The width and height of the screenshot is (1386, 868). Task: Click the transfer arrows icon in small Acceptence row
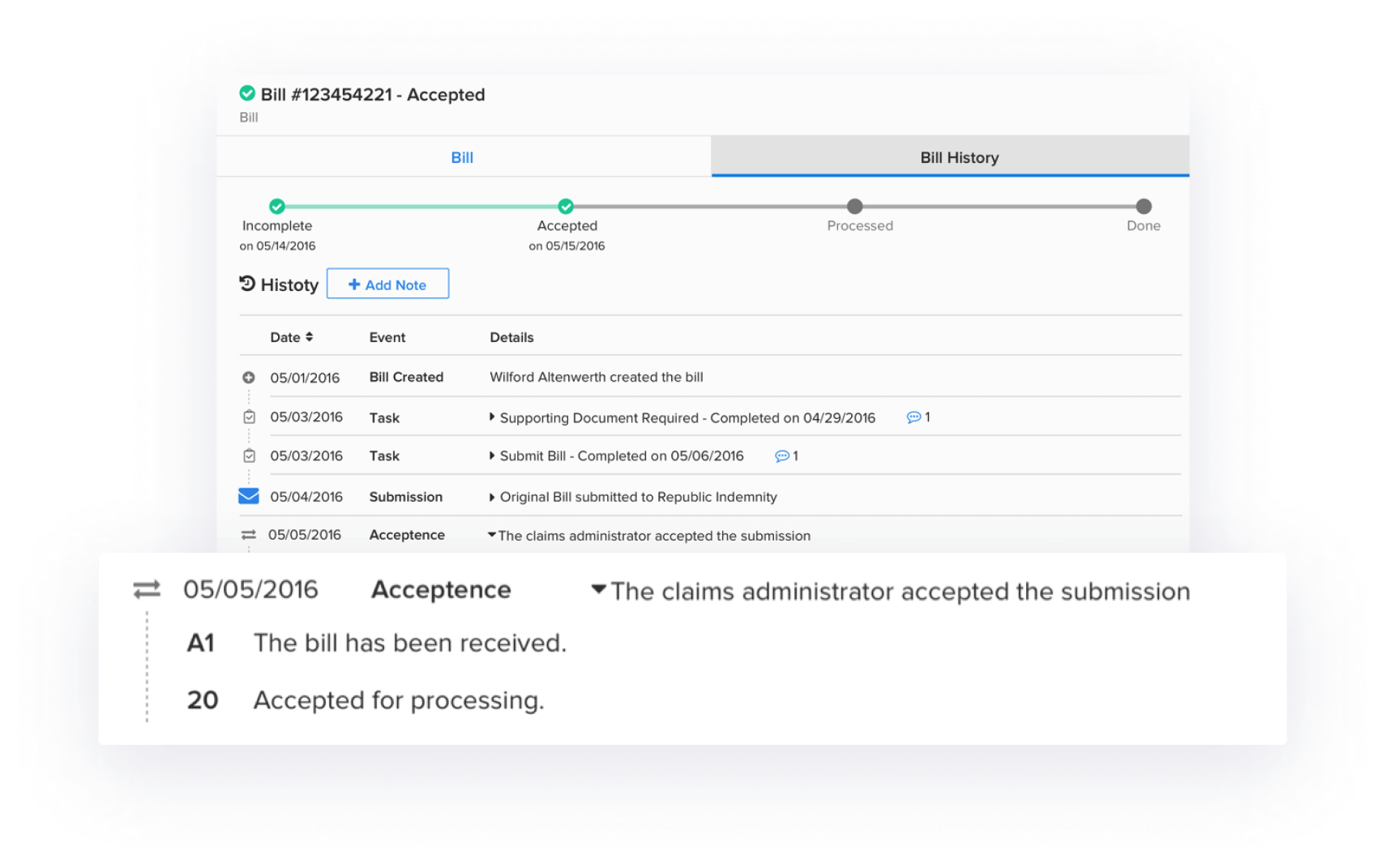coord(249,535)
